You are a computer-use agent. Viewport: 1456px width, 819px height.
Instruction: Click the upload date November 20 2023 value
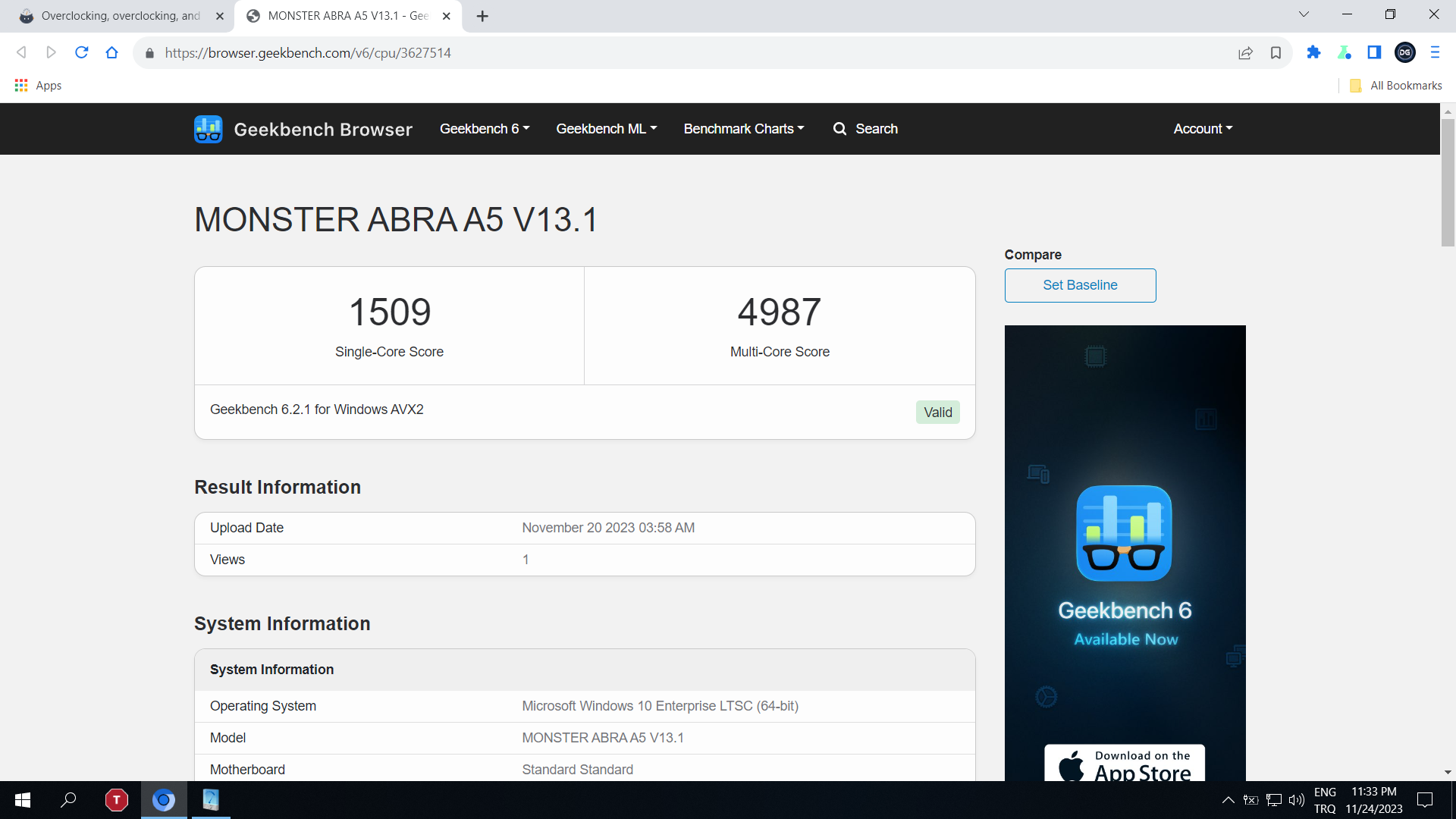tap(608, 528)
